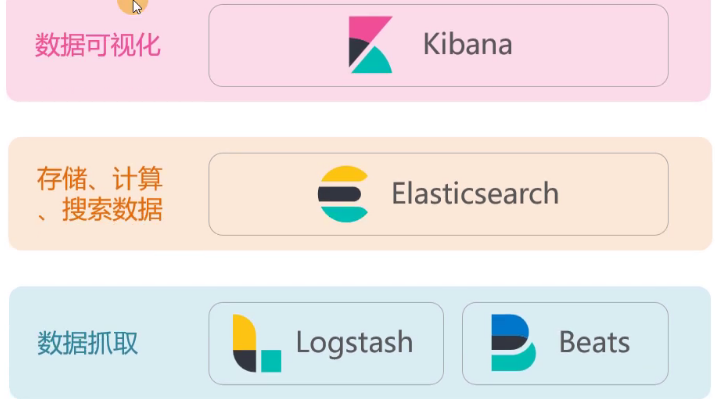The width and height of the screenshot is (715, 399).
Task: Click the 、搜索数据 text line
Action: coord(99,209)
